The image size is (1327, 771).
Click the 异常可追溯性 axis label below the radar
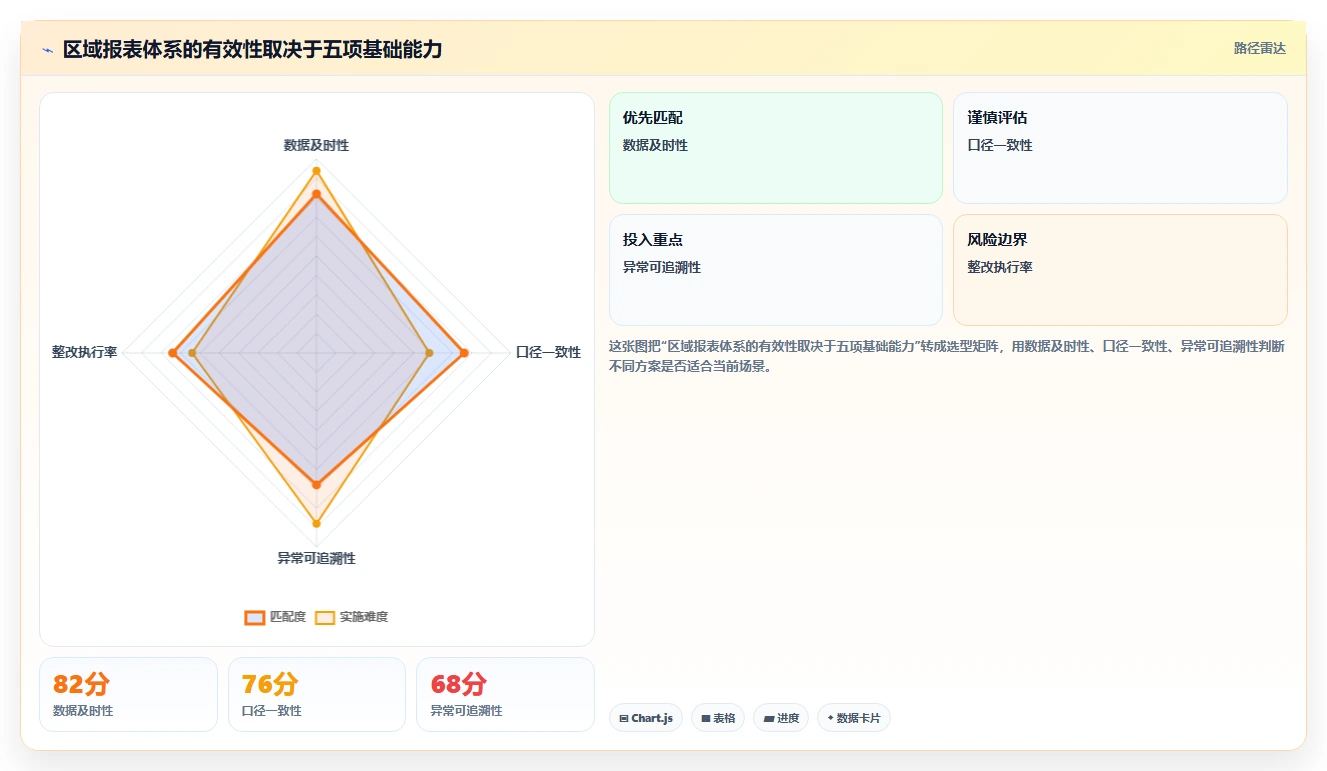pos(316,558)
